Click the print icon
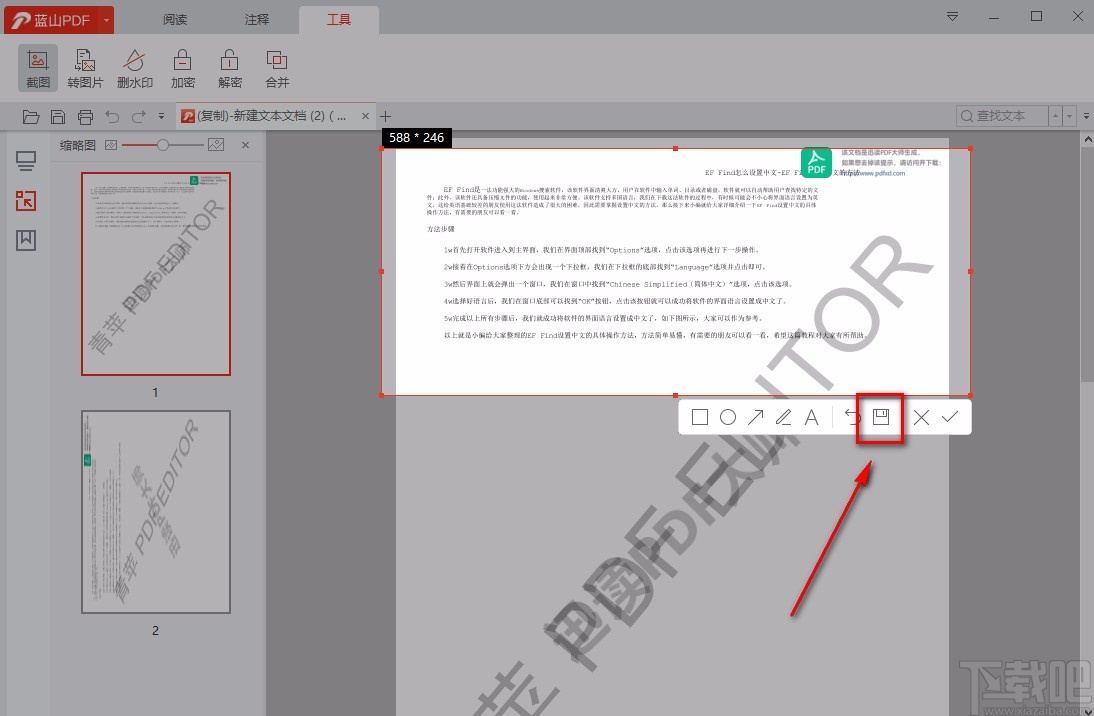The width and height of the screenshot is (1094, 716). point(85,117)
